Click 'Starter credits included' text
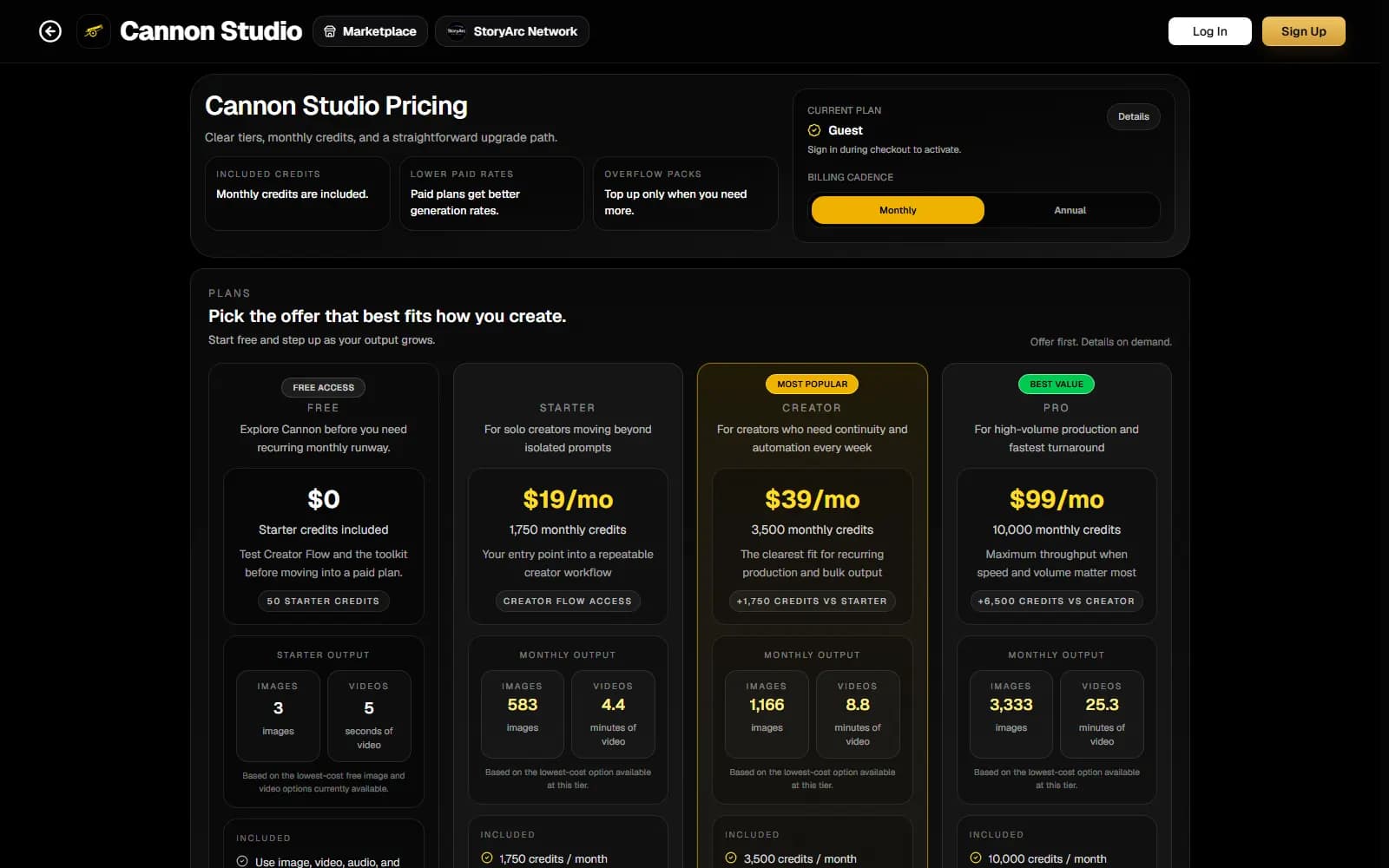The width and height of the screenshot is (1389, 868). pos(323,529)
